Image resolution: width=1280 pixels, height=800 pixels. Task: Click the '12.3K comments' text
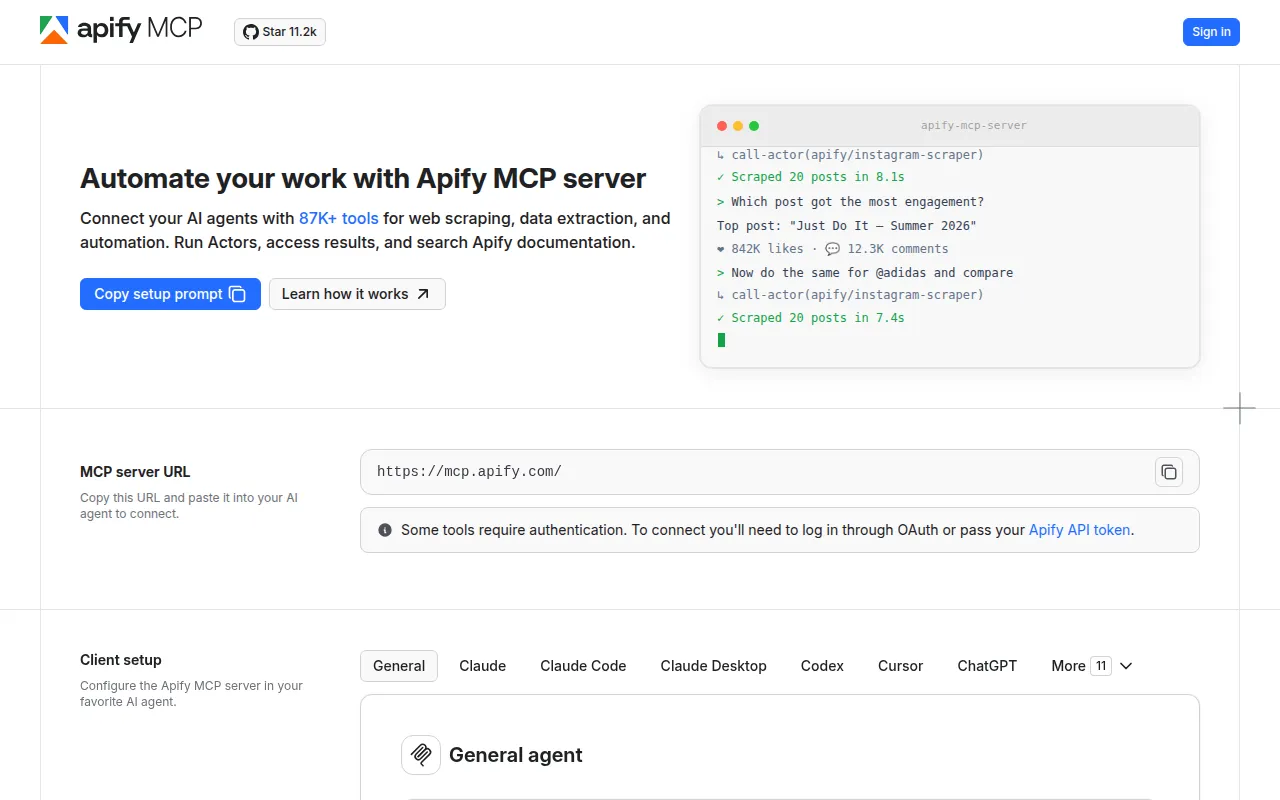click(898, 249)
